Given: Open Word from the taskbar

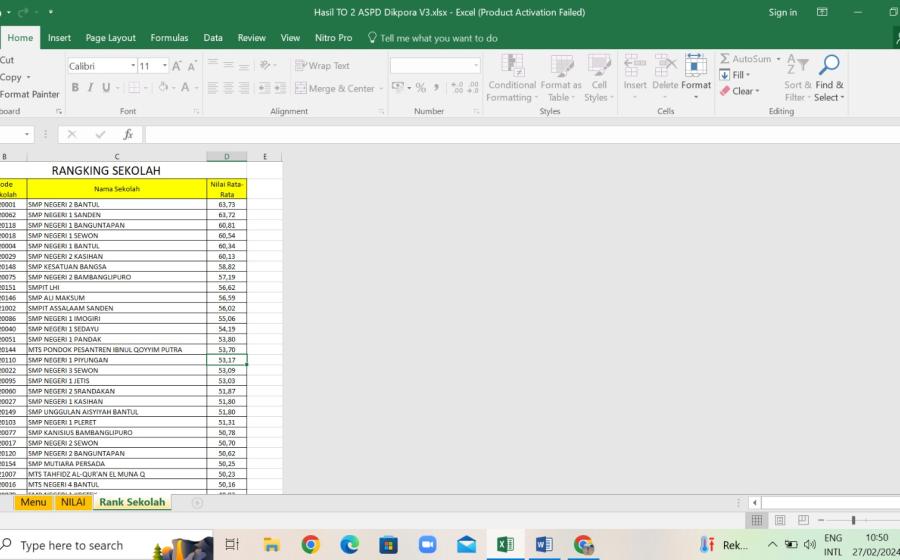Looking at the screenshot, I should tap(543, 545).
